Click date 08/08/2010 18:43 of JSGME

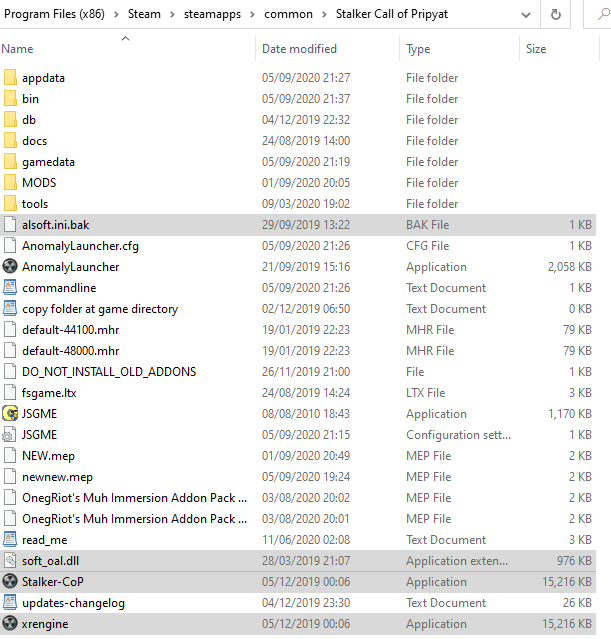tap(306, 414)
